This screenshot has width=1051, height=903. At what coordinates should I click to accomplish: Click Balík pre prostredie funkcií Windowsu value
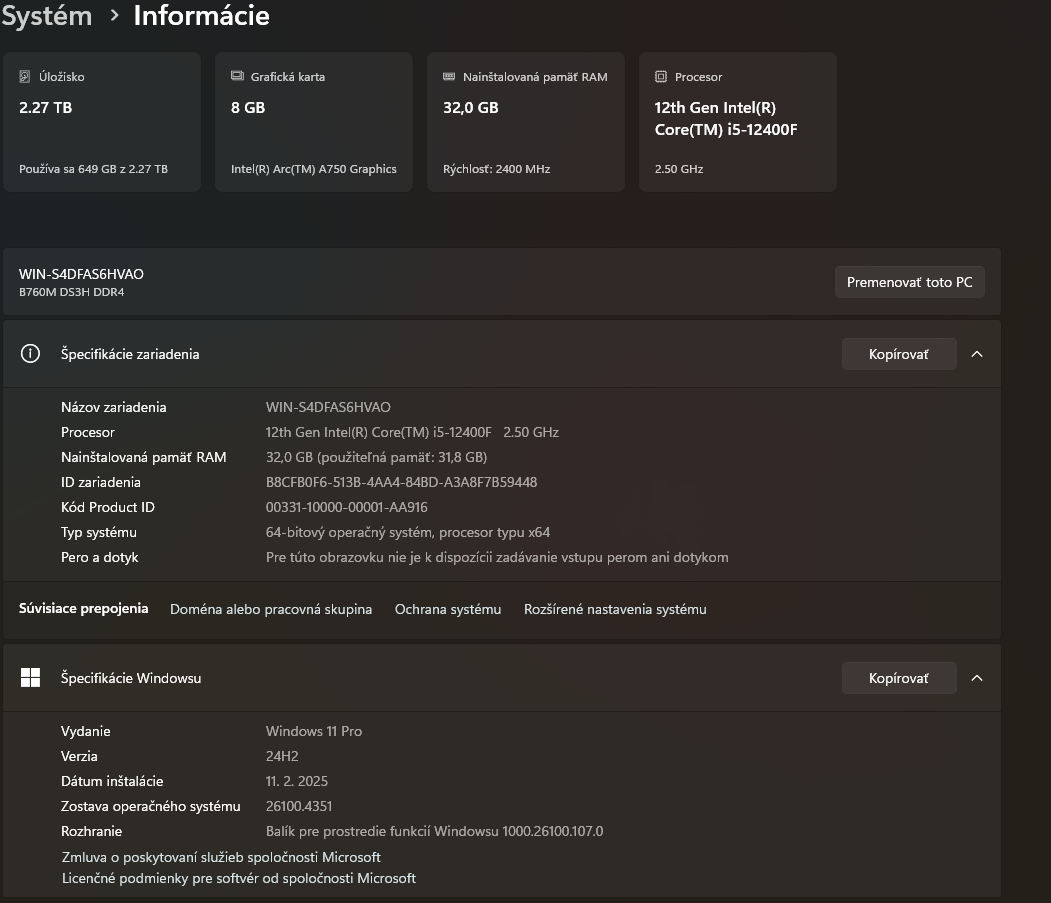[434, 831]
